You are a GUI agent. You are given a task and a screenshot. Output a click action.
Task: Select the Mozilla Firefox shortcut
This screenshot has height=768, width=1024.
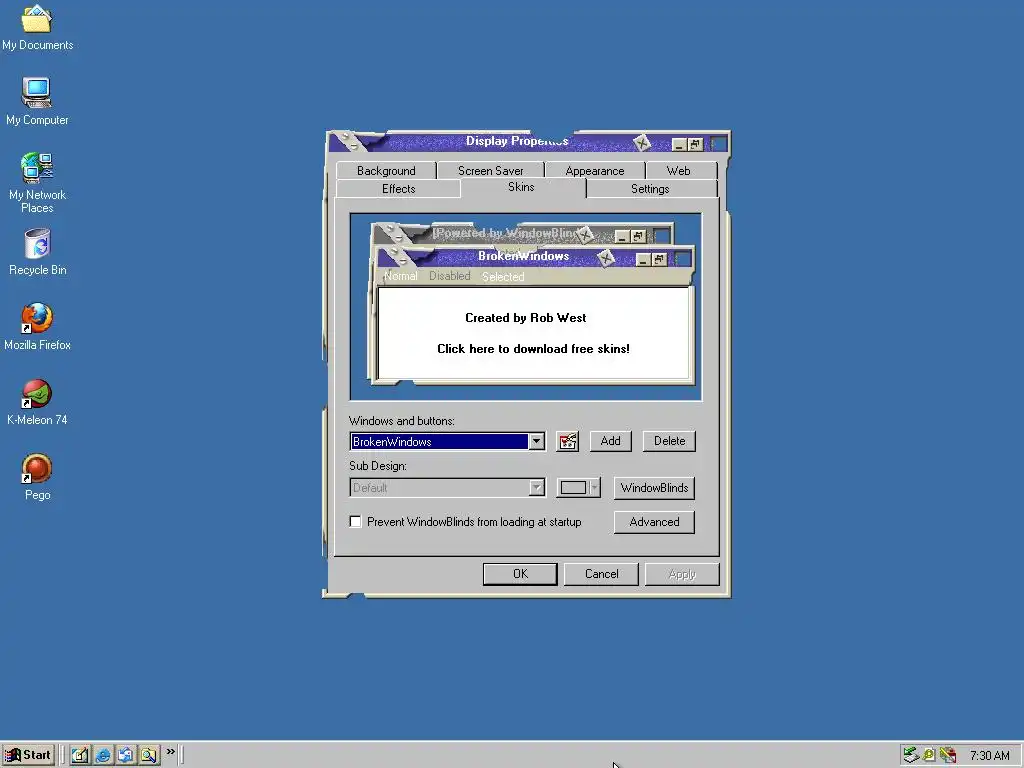tap(37, 327)
